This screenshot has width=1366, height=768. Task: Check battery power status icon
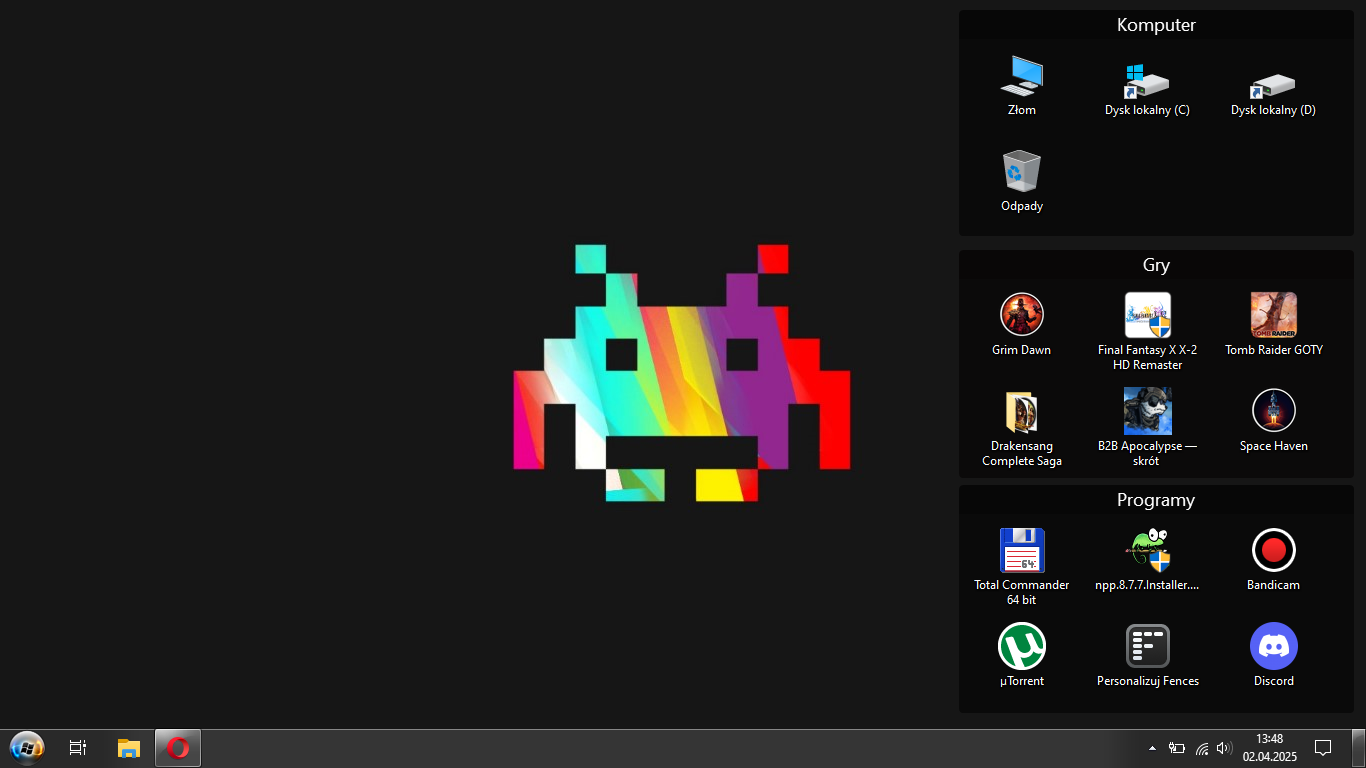coord(1177,748)
